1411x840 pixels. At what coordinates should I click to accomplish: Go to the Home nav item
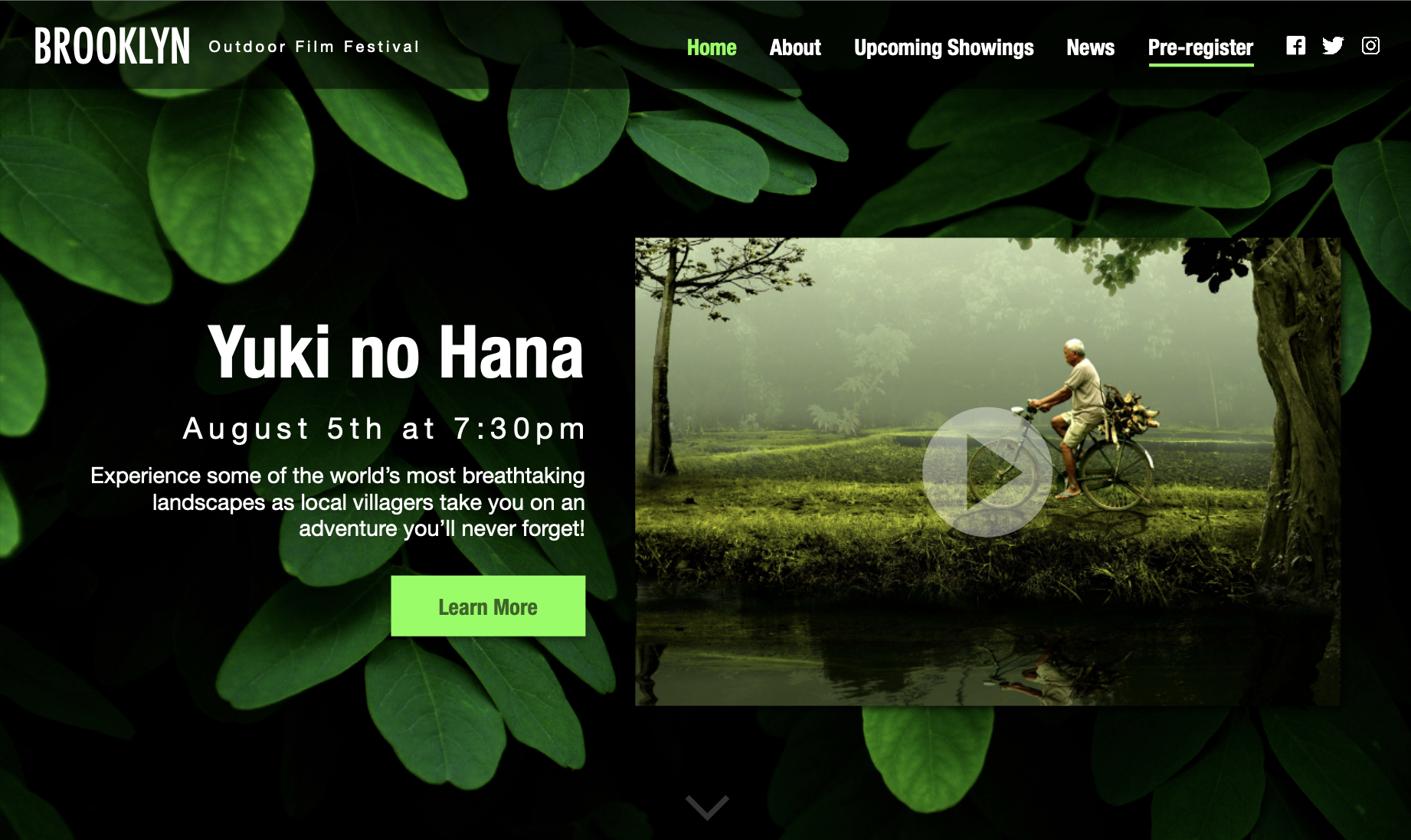[712, 47]
